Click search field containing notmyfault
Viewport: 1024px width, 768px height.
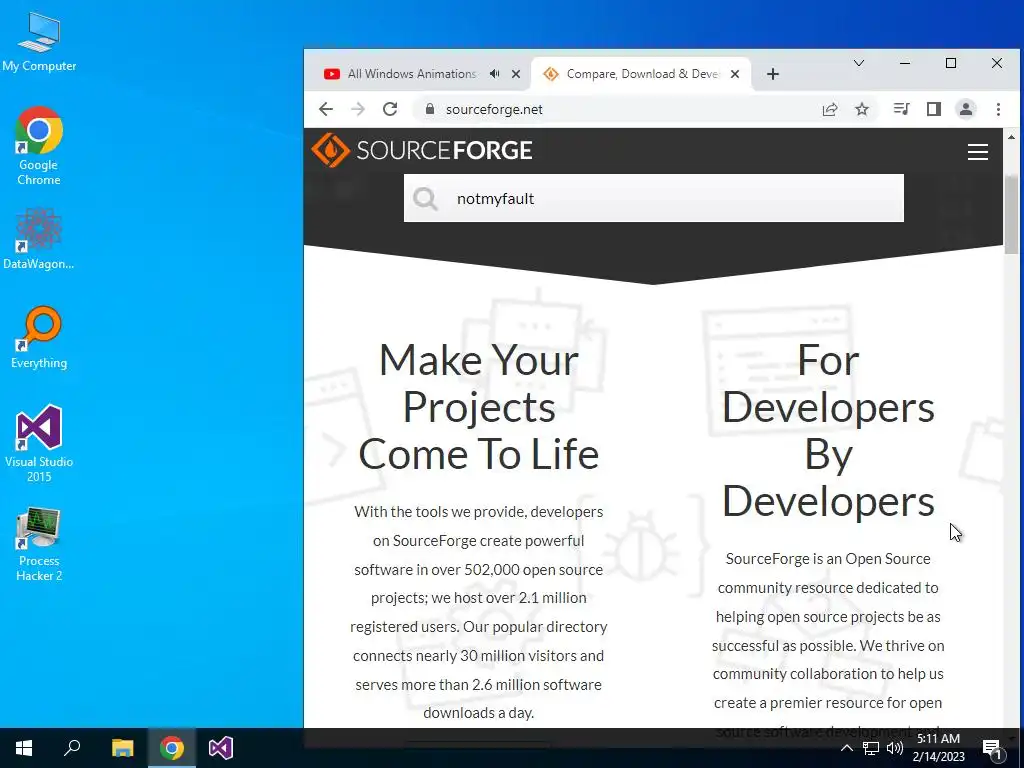coord(654,198)
